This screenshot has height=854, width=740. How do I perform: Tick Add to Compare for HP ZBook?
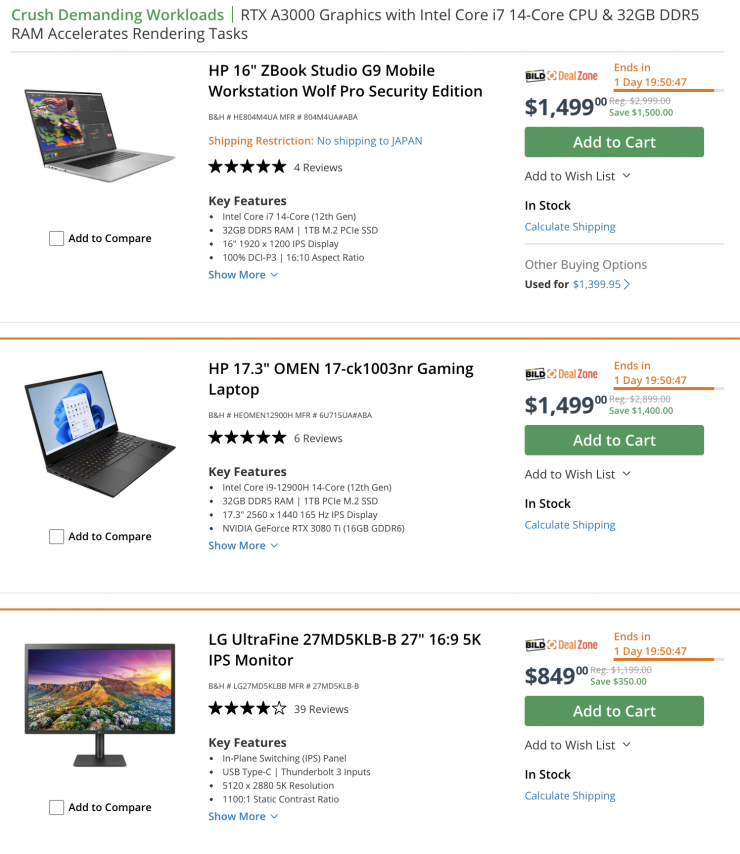[x=57, y=239]
